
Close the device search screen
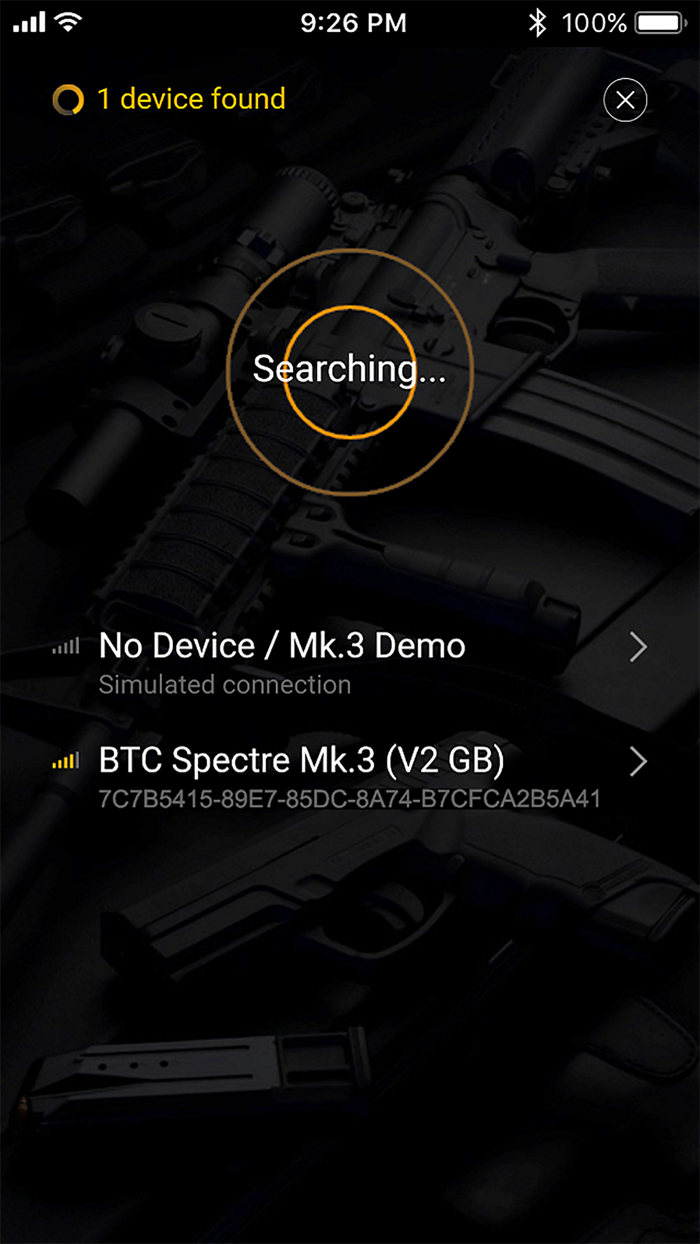(x=626, y=99)
